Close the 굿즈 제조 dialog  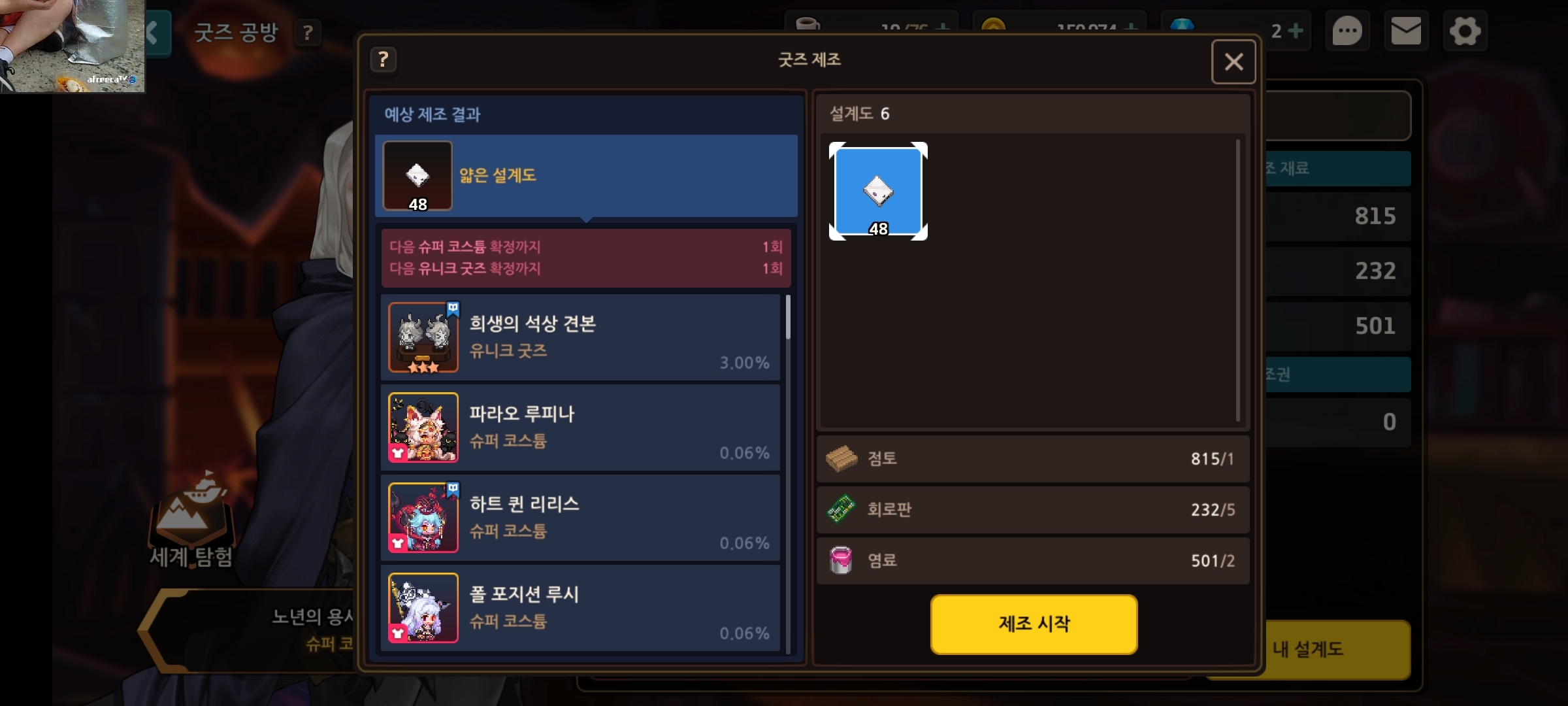(x=1233, y=62)
